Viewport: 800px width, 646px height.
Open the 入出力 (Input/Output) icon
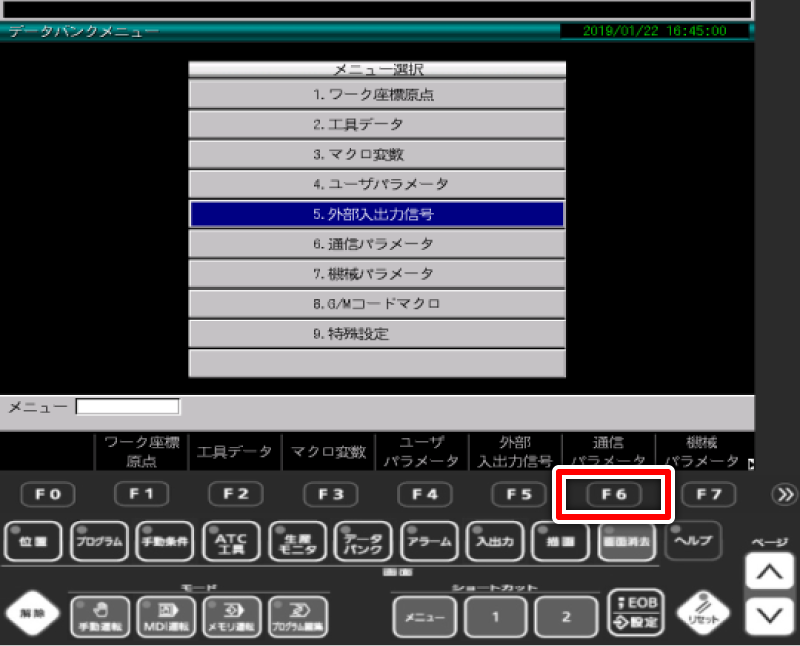coord(494,541)
